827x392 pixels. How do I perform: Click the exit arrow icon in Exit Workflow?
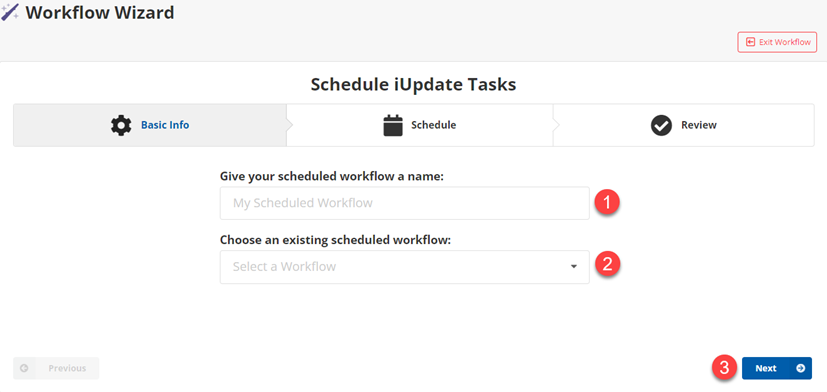tap(750, 42)
